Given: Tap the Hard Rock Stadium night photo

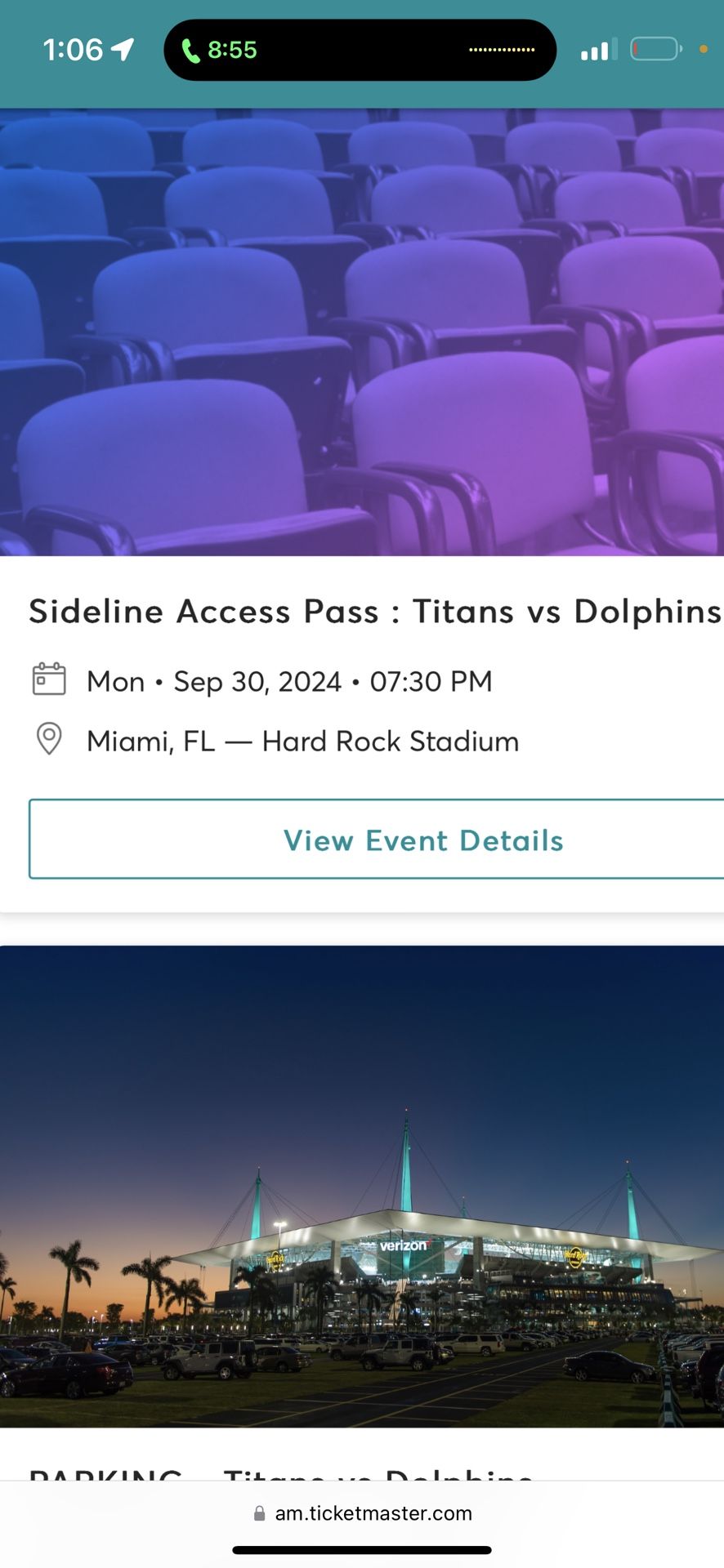Looking at the screenshot, I should coord(362,1186).
